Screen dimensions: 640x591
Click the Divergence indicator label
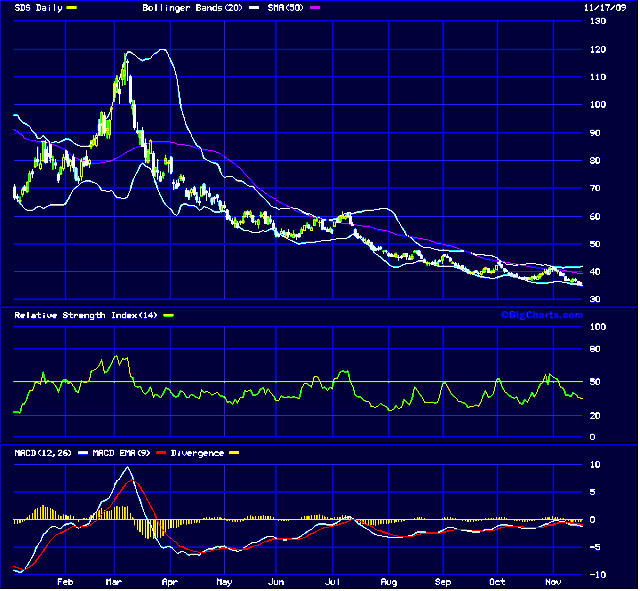click(x=194, y=453)
